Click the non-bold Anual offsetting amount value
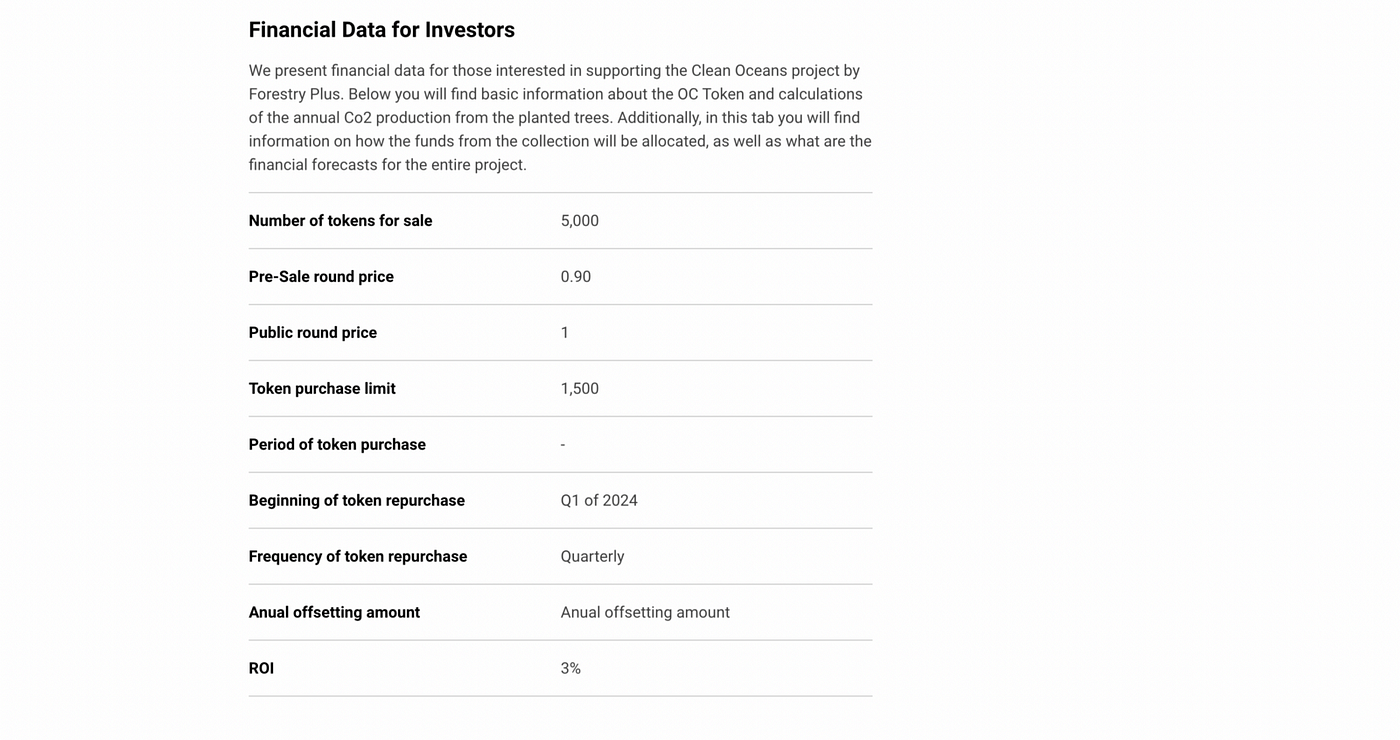 coord(645,613)
